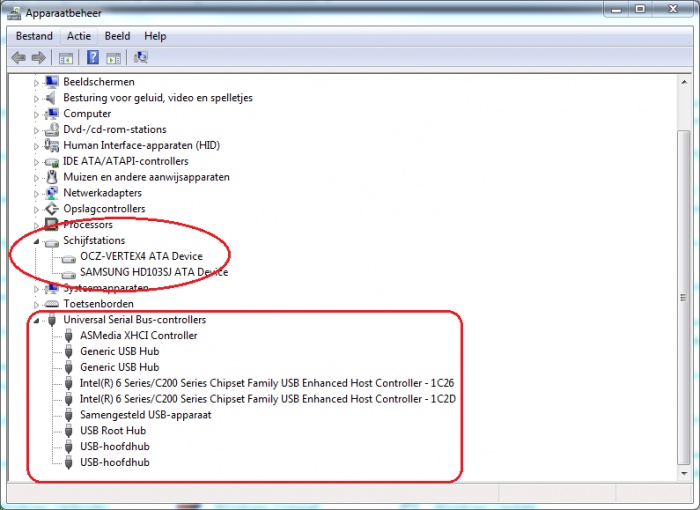Click the show/hide console tree toolbar icon
700x510 pixels.
pyautogui.click(x=66, y=58)
